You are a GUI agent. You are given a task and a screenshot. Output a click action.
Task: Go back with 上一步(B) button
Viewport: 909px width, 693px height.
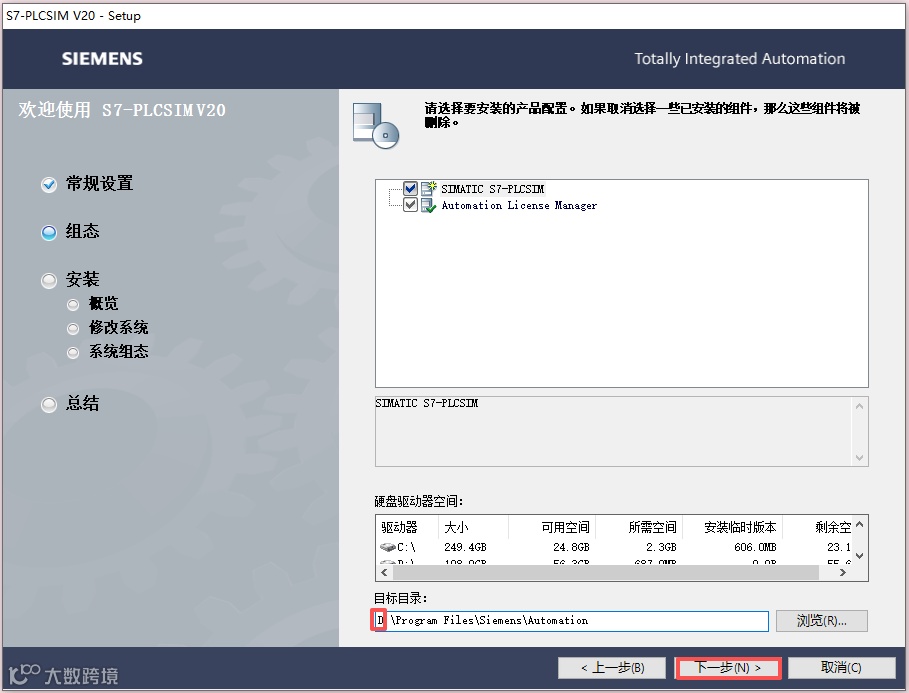[612, 667]
